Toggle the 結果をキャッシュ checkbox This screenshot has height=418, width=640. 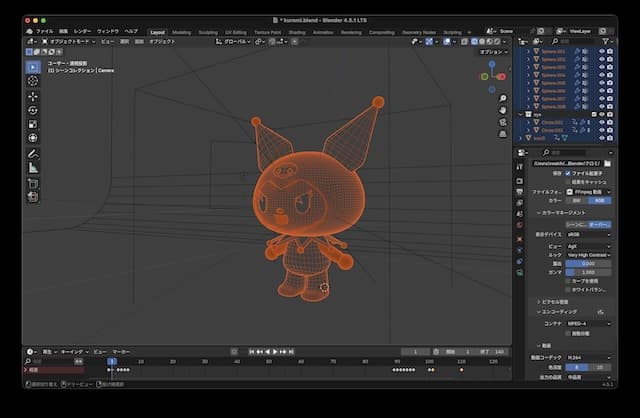[568, 182]
